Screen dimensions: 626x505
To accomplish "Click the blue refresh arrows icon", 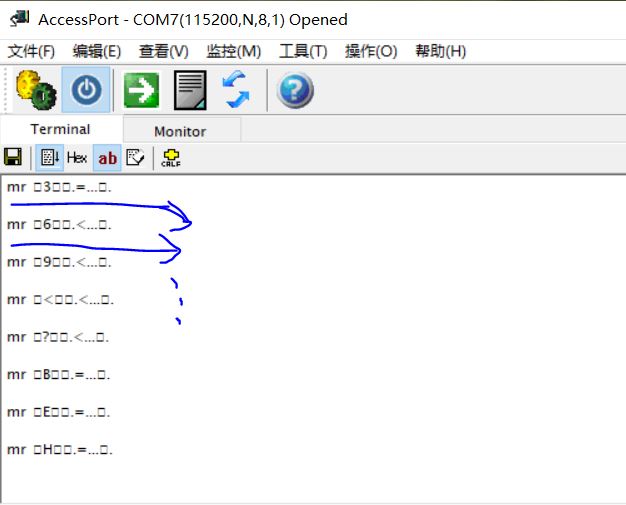I will tap(237, 91).
